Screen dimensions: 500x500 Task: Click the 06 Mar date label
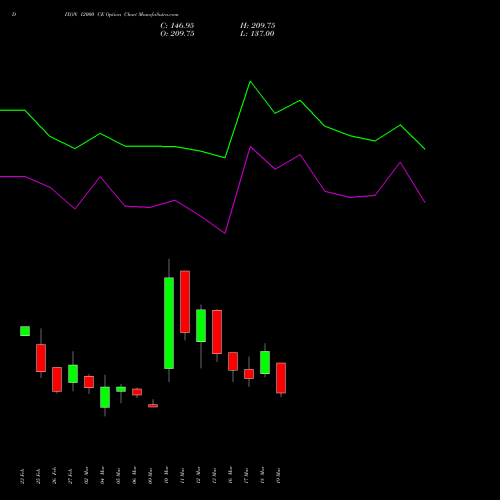pos(134,475)
